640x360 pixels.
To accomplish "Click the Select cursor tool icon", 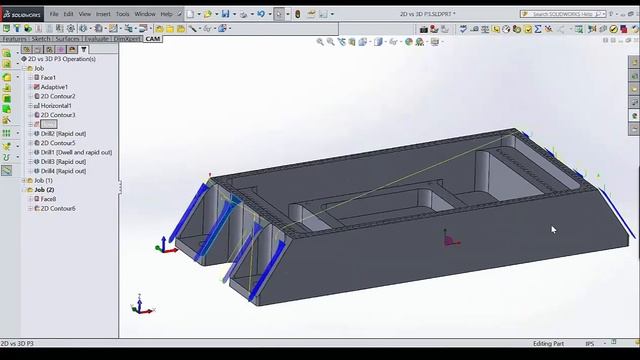I will [x=279, y=14].
